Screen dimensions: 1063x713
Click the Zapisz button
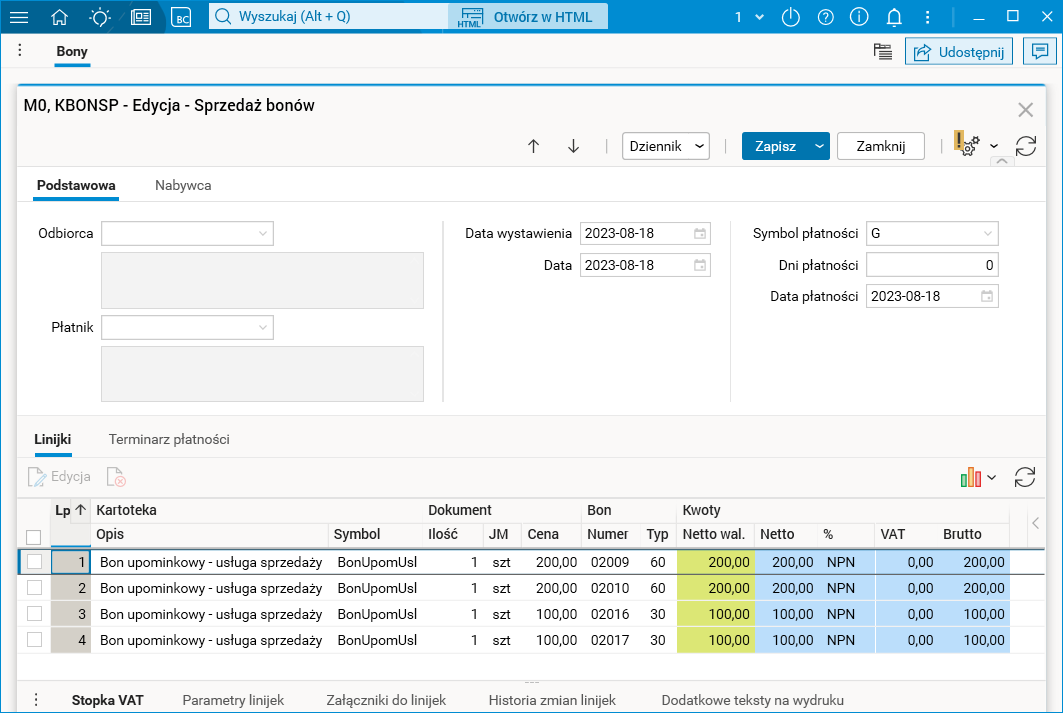tap(775, 146)
